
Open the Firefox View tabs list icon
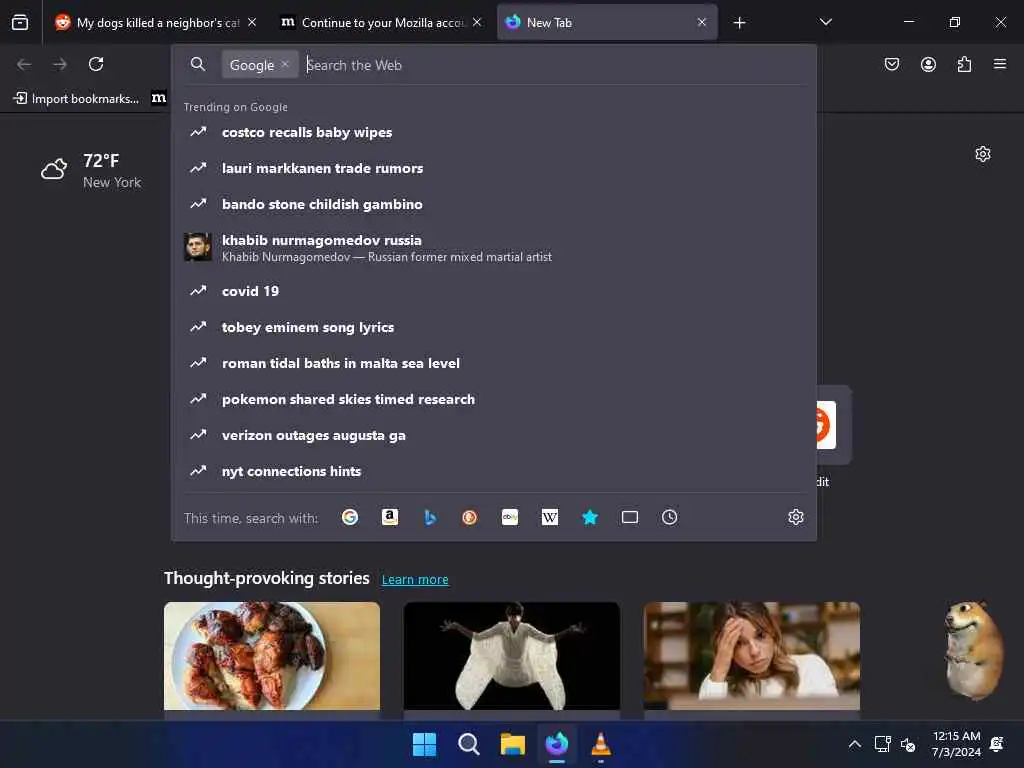[20, 22]
